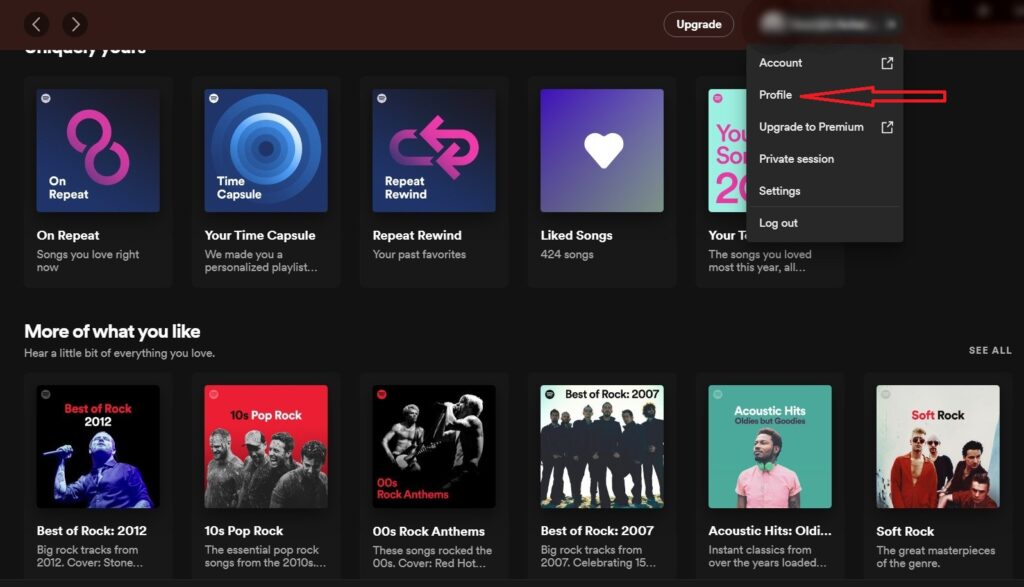Click 'Hear a little bit of everything you love.'
The image size is (1024, 587).
click(120, 353)
